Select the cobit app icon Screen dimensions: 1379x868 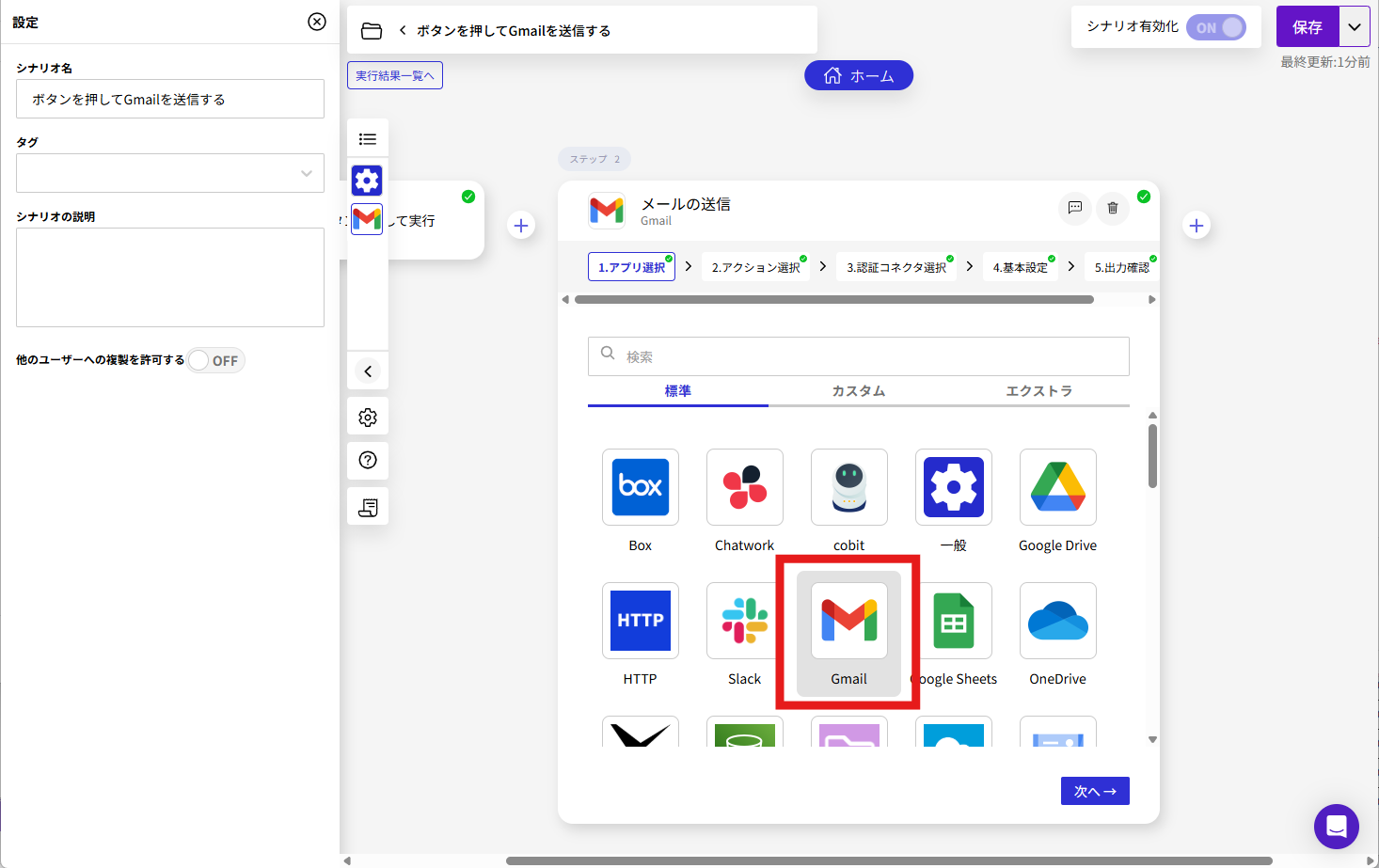(848, 487)
